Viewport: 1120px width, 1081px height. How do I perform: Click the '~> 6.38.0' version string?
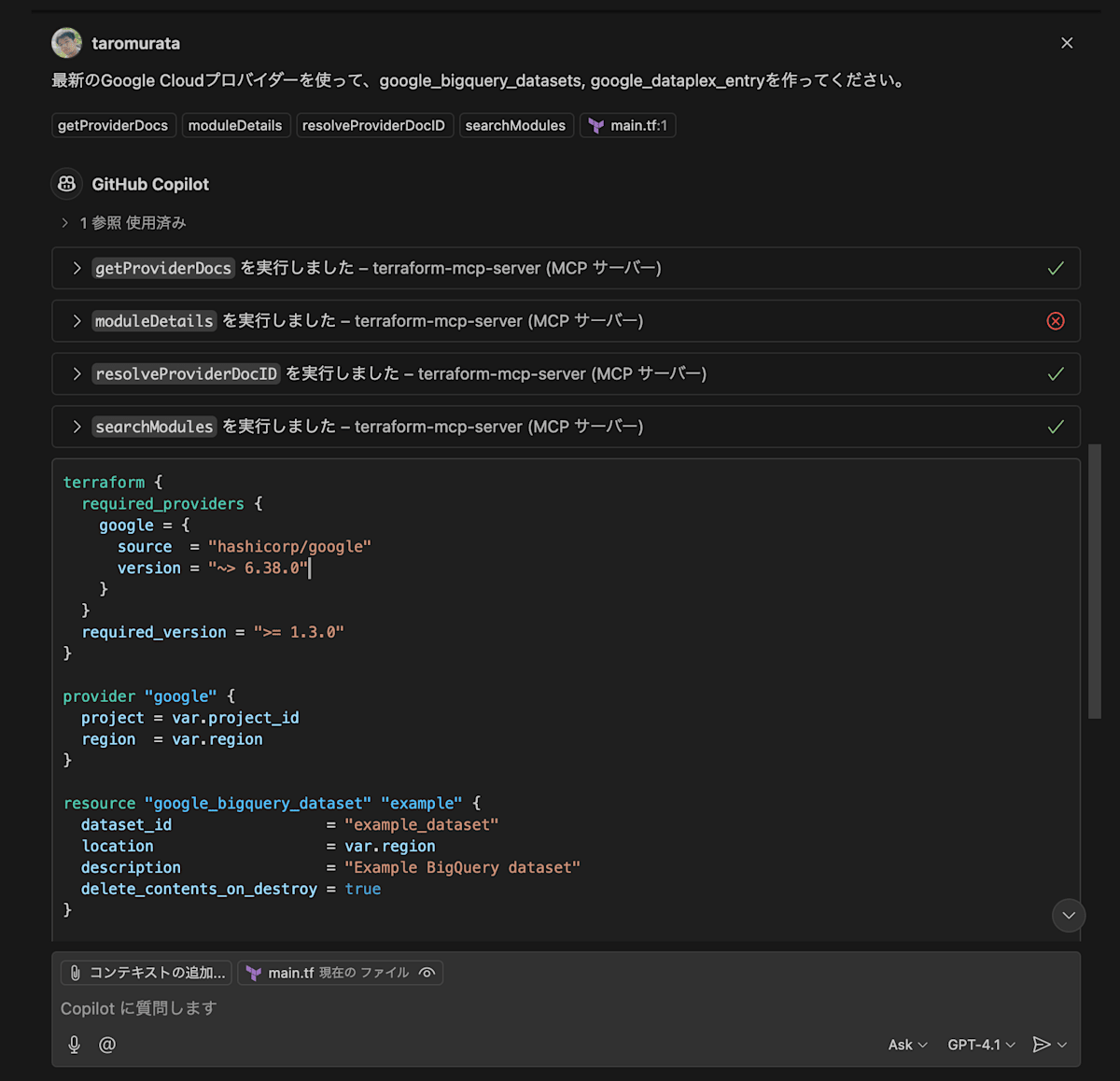click(258, 568)
